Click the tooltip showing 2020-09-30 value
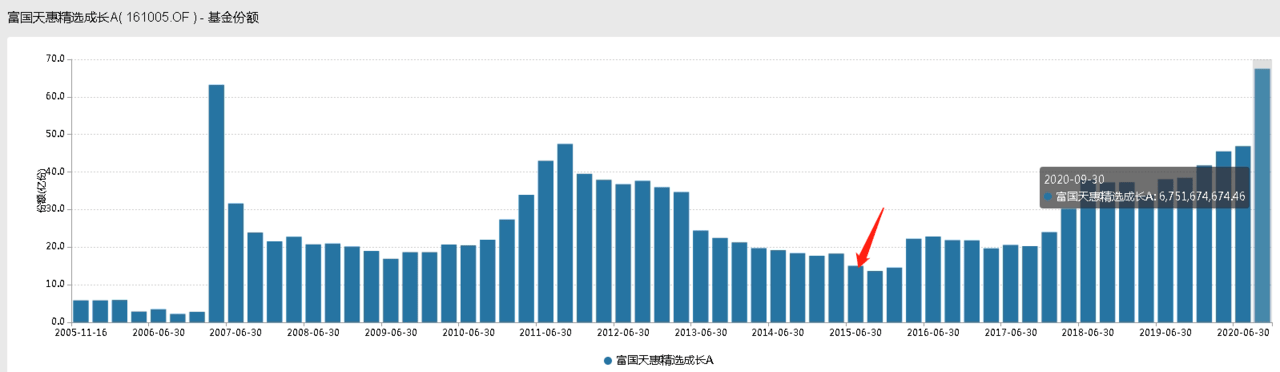 point(1145,188)
